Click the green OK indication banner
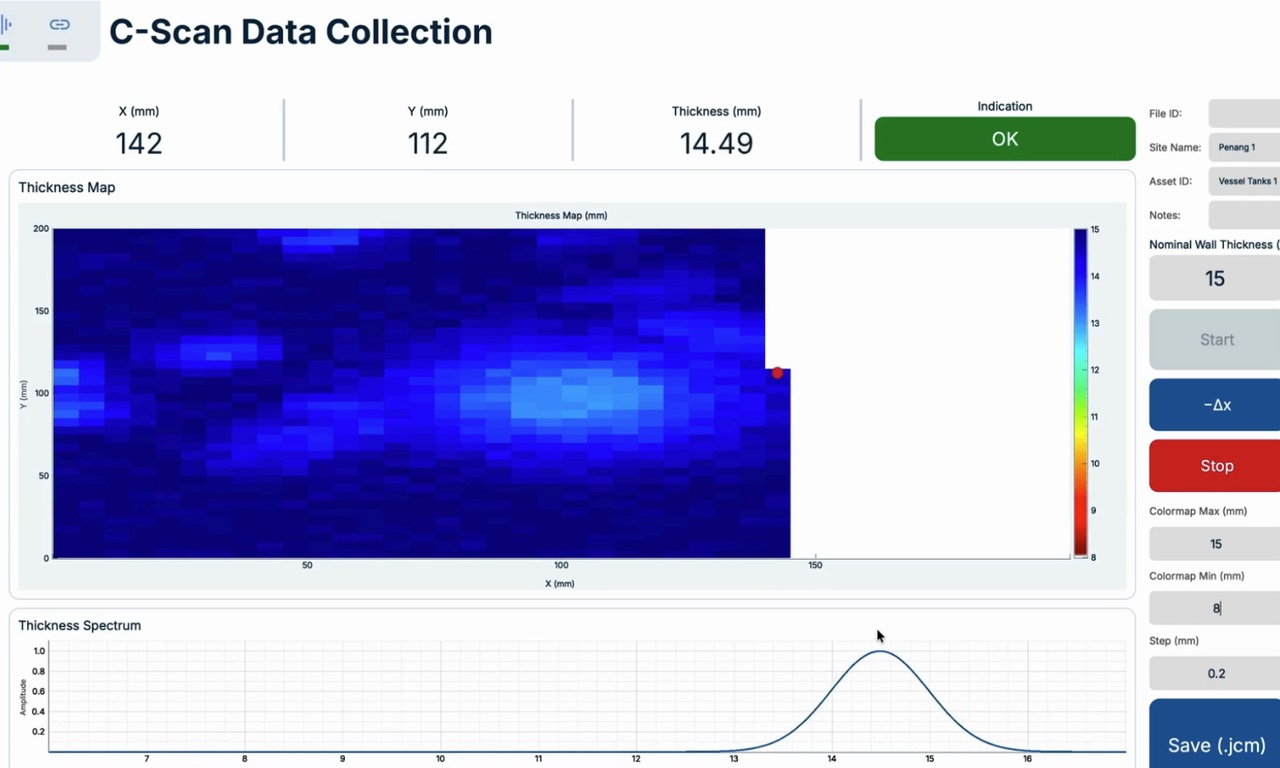Viewport: 1280px width, 768px height. [1005, 139]
